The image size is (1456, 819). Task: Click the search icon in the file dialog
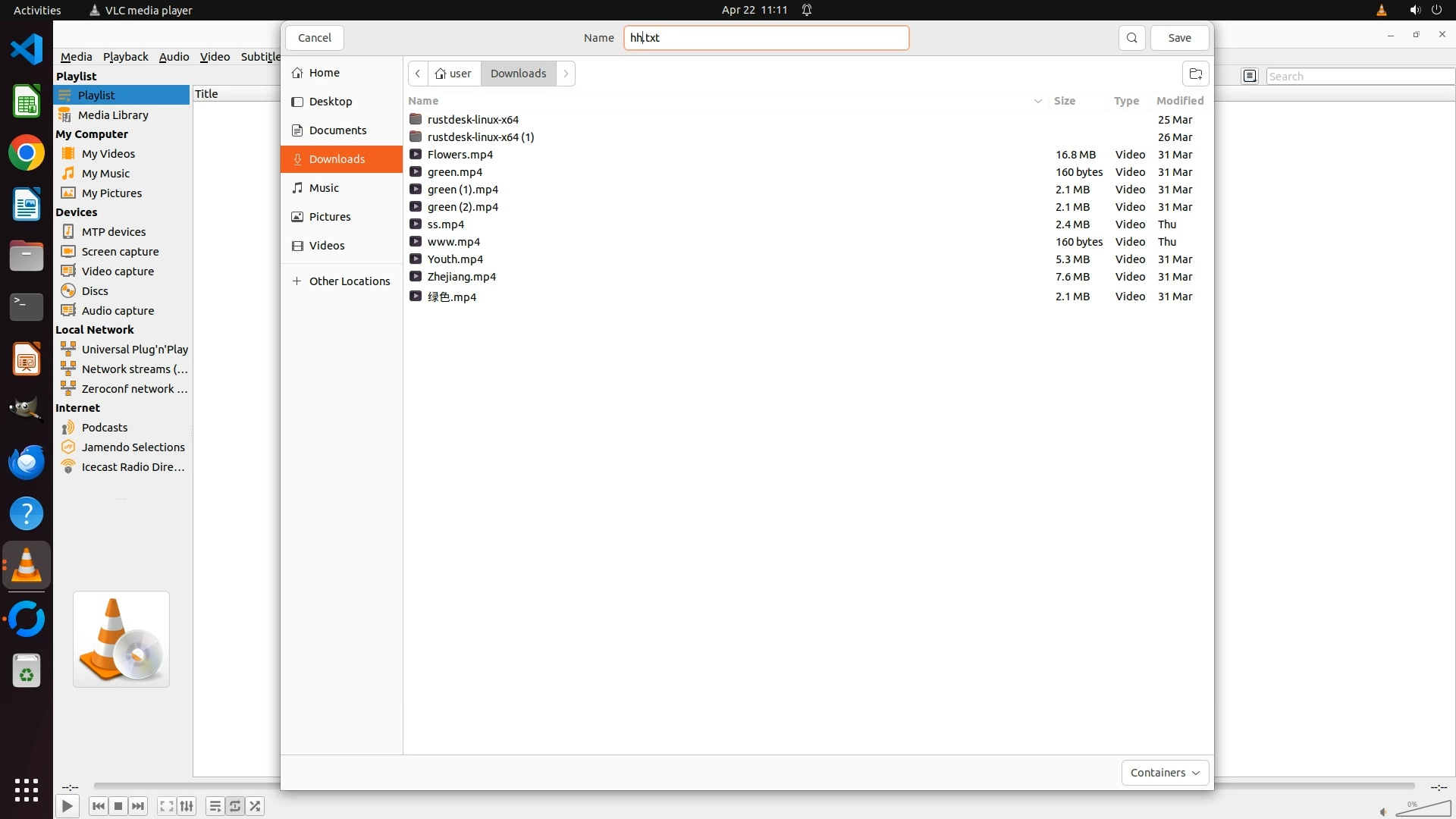pyautogui.click(x=1131, y=38)
